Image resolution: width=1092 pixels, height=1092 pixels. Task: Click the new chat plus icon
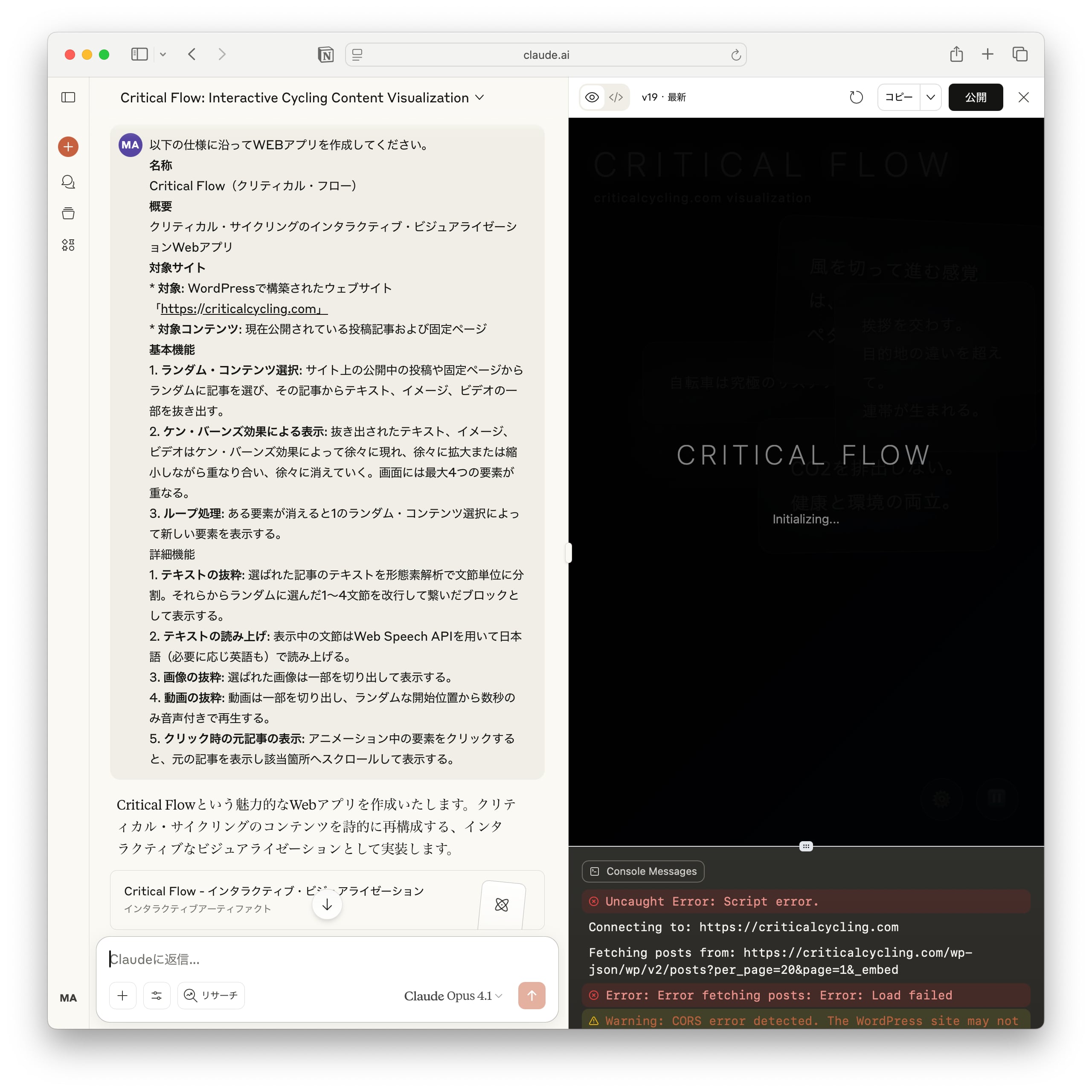point(68,147)
